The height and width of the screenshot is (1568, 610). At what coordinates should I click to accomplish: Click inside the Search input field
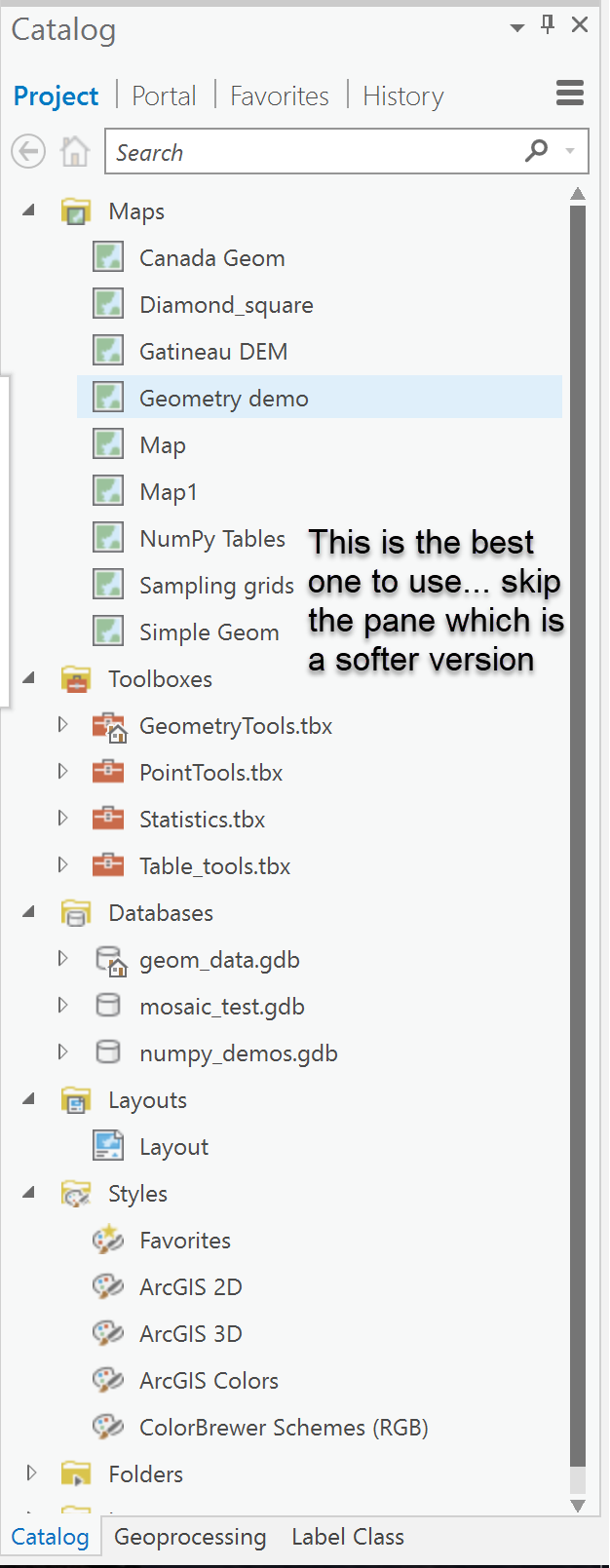click(312, 152)
